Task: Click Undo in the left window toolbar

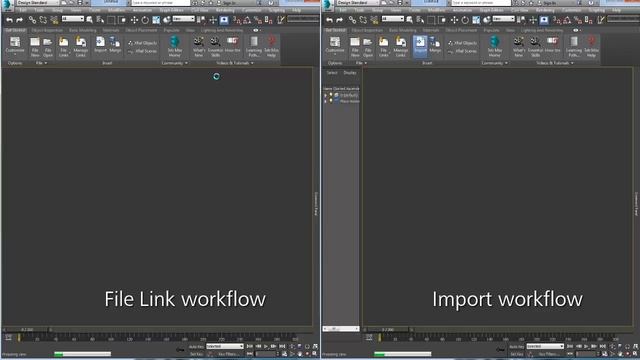Action: 9,20
